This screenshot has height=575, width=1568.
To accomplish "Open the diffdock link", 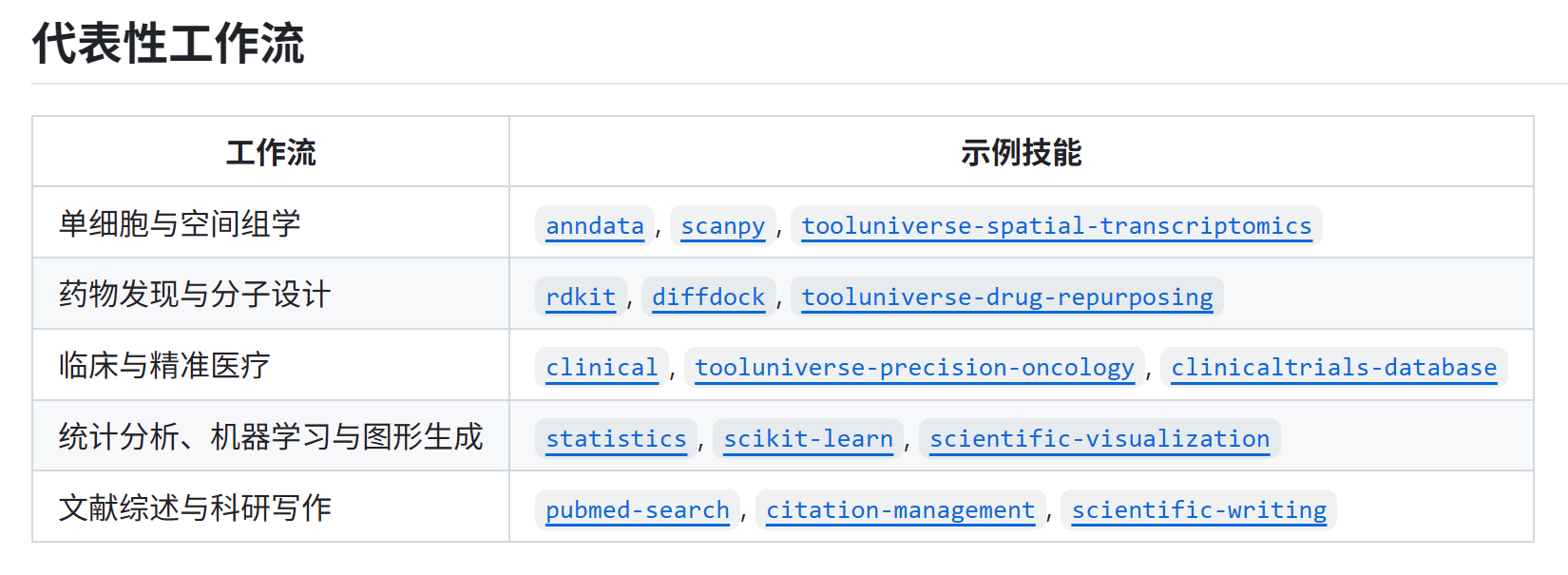I will pyautogui.click(x=708, y=297).
